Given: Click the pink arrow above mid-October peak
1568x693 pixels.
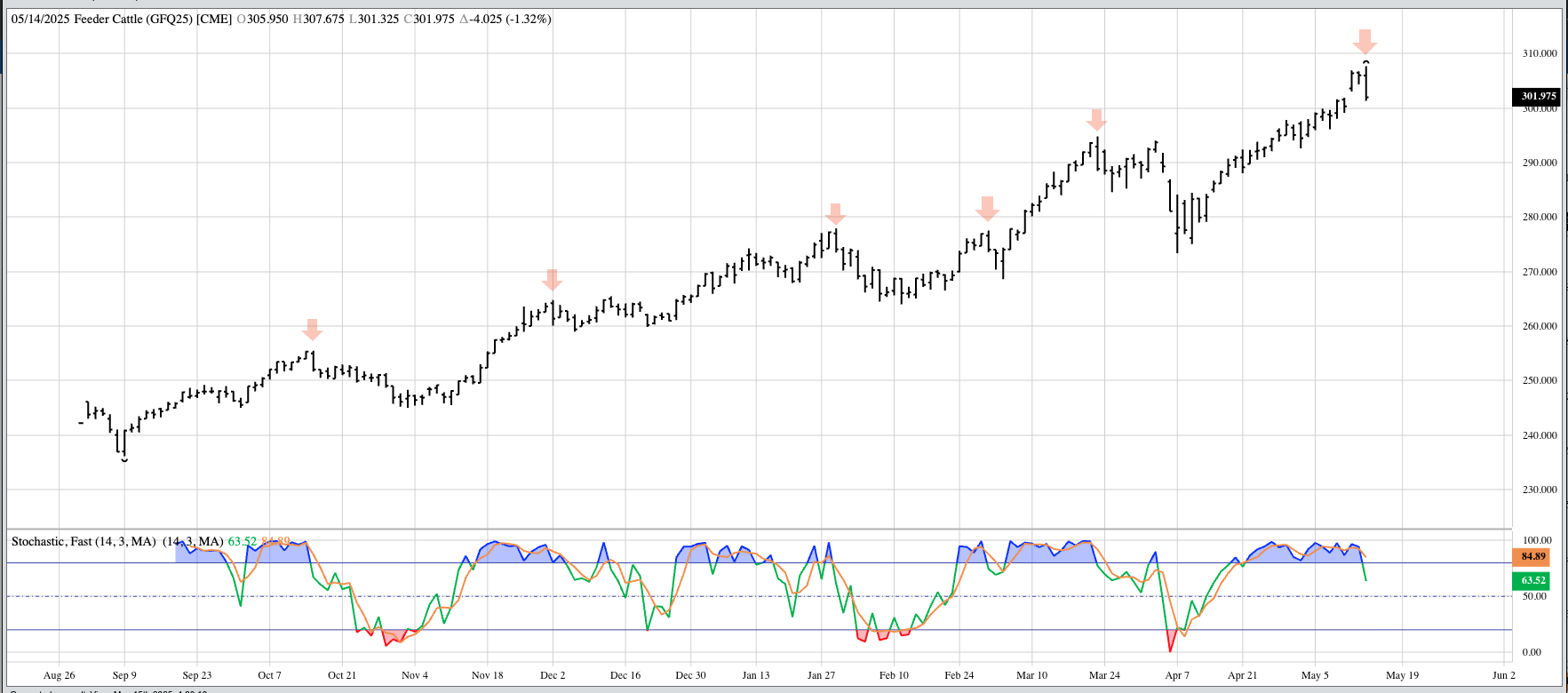Looking at the screenshot, I should point(312,329).
